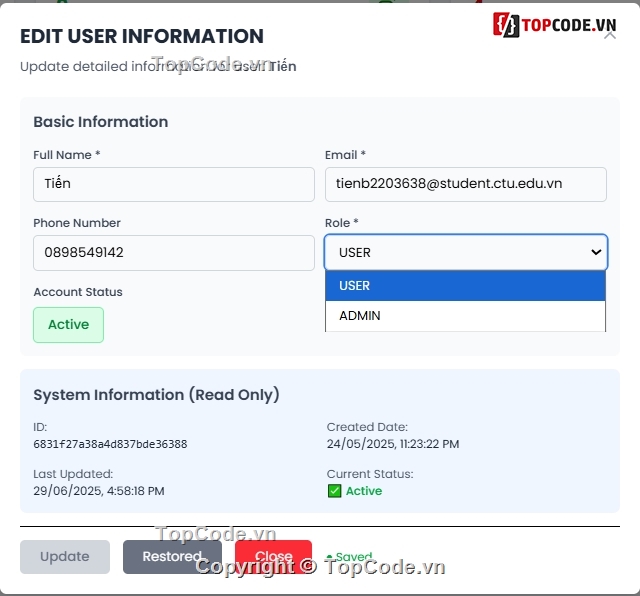Click the Basic Information heading
The image size is (640, 596).
[101, 122]
